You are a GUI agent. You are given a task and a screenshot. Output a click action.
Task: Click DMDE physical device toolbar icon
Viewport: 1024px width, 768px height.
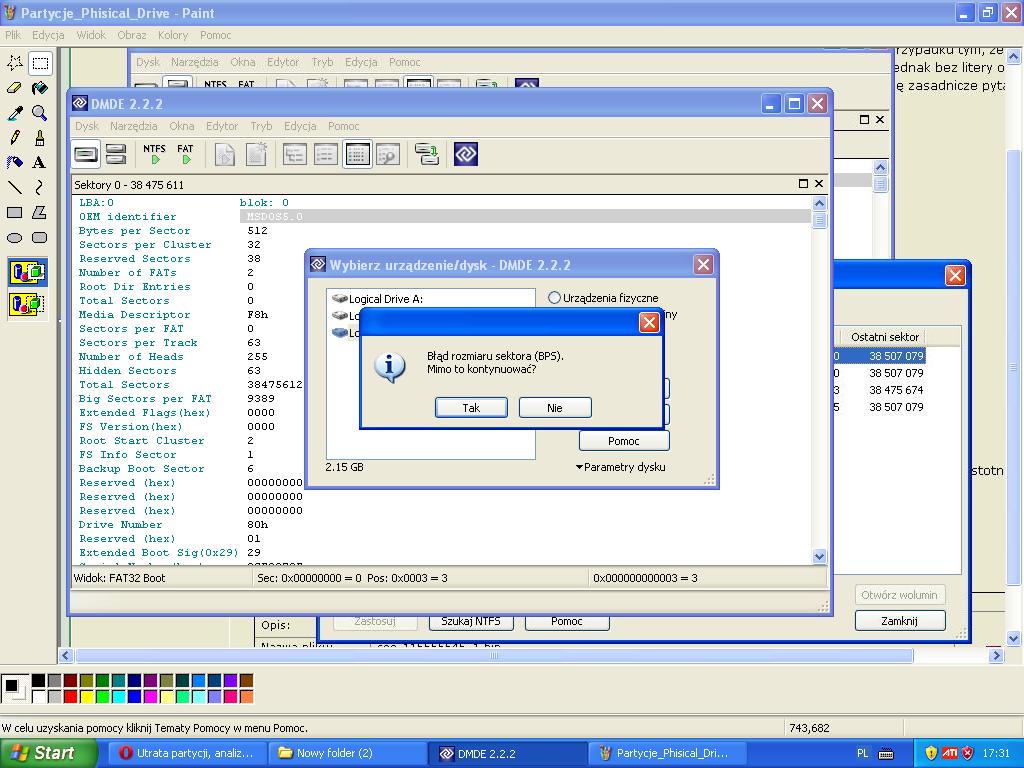tap(86, 154)
